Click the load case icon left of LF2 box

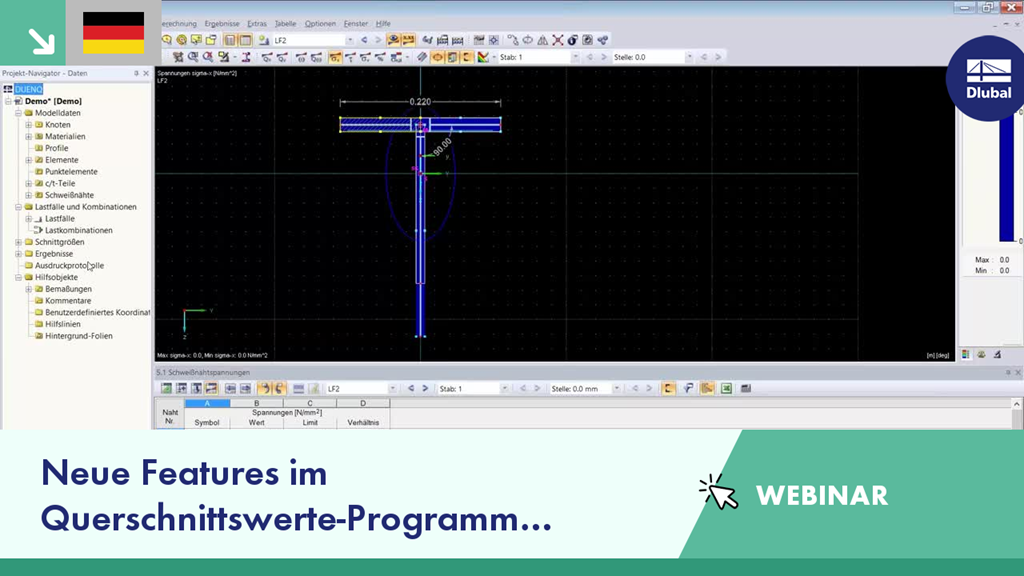[x=264, y=40]
